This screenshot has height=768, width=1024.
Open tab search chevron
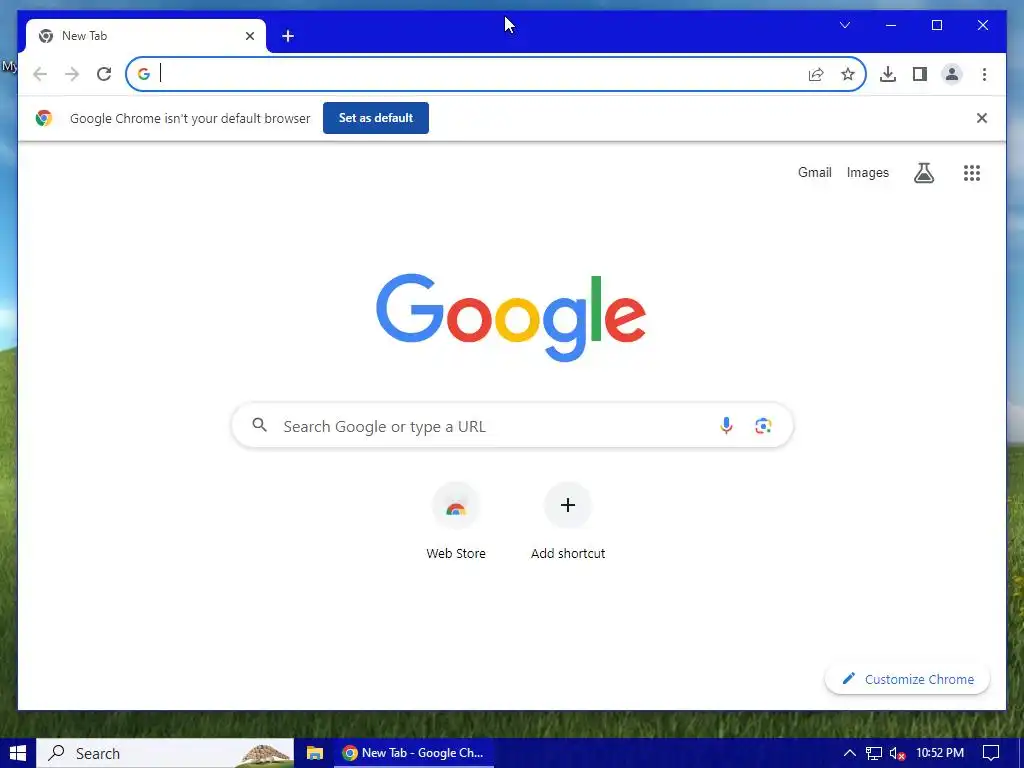(x=844, y=25)
